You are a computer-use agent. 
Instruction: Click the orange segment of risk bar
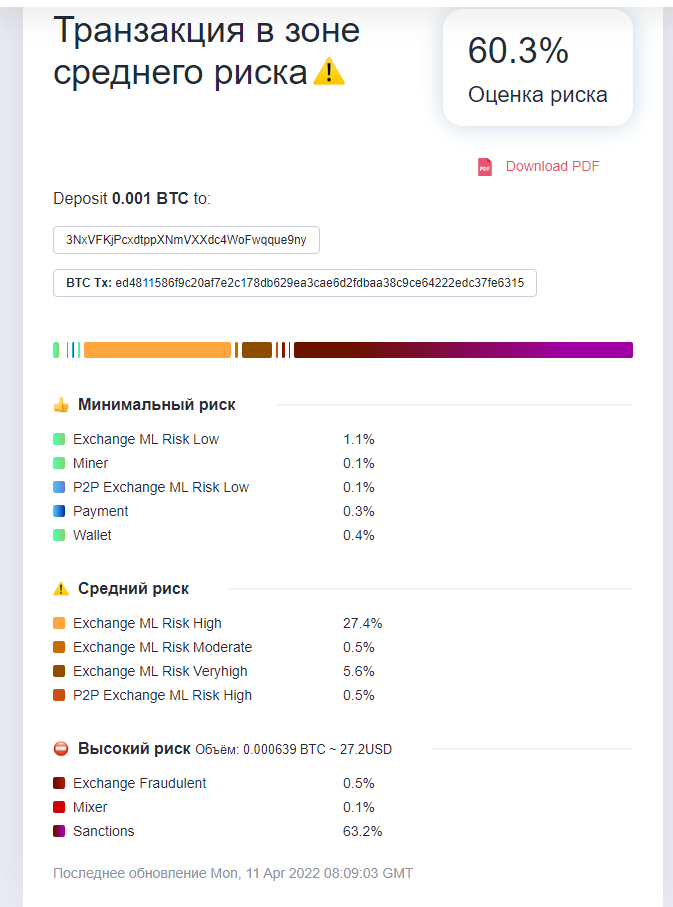pyautogui.click(x=157, y=350)
